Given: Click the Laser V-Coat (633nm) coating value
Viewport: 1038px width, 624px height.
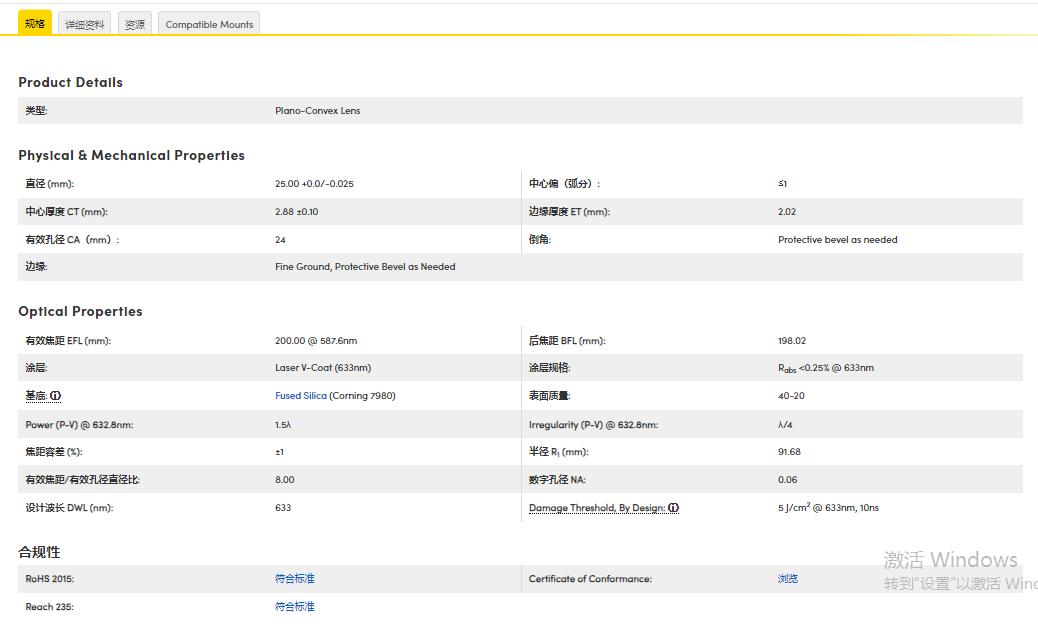Looking at the screenshot, I should (322, 368).
